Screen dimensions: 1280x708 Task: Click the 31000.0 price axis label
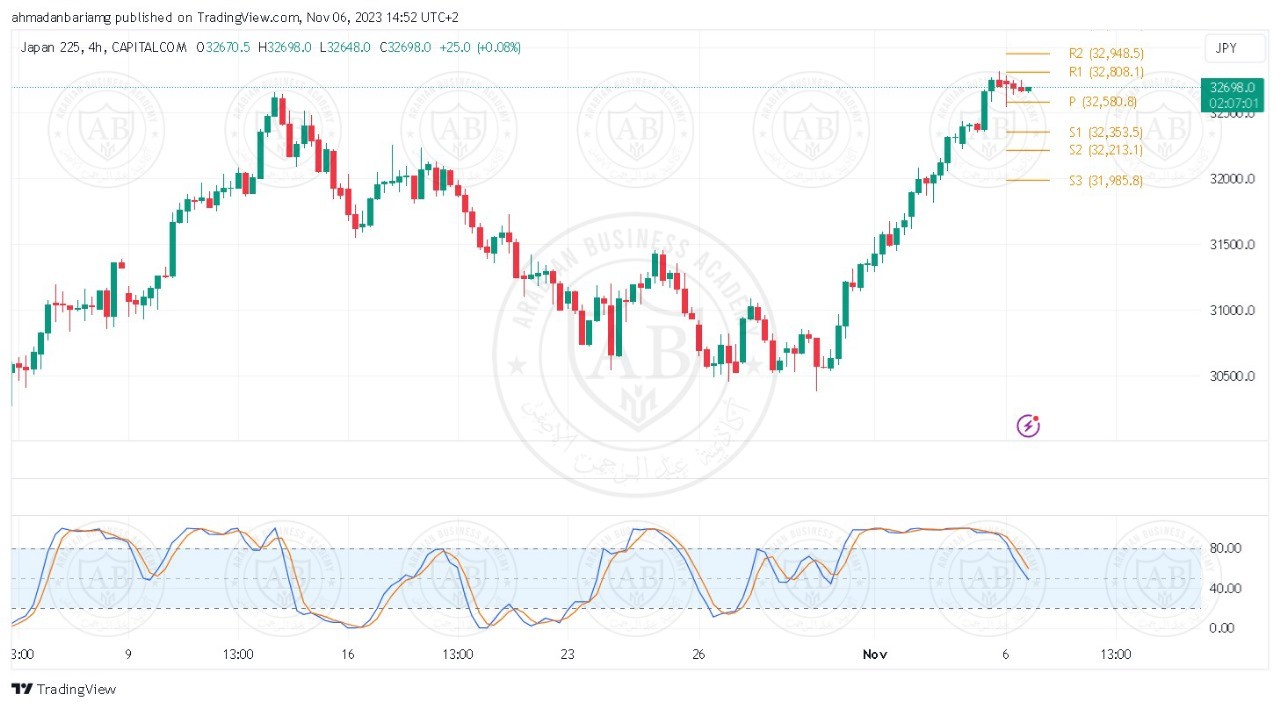click(x=1231, y=311)
